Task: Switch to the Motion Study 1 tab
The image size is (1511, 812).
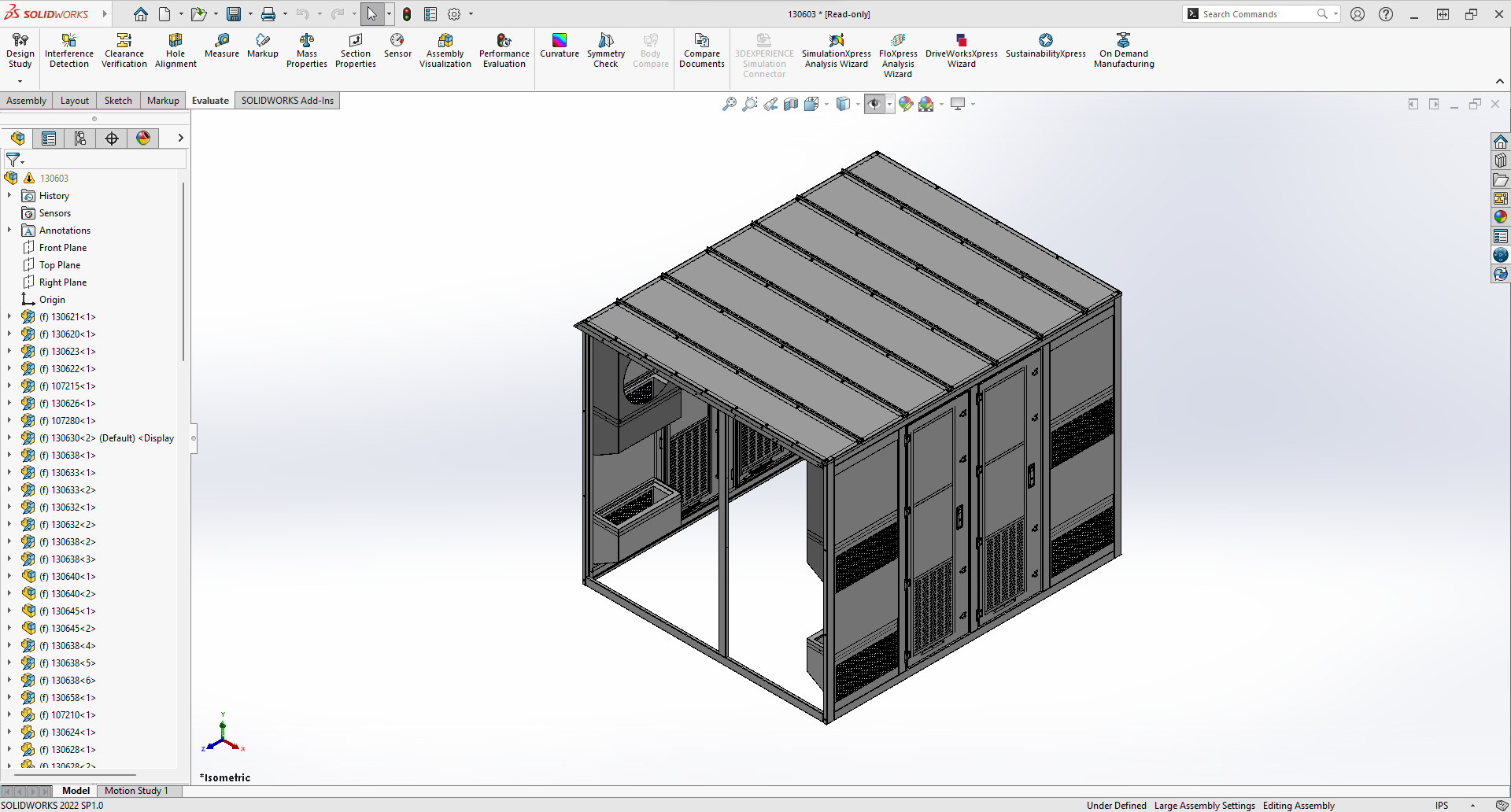Action: 136,791
